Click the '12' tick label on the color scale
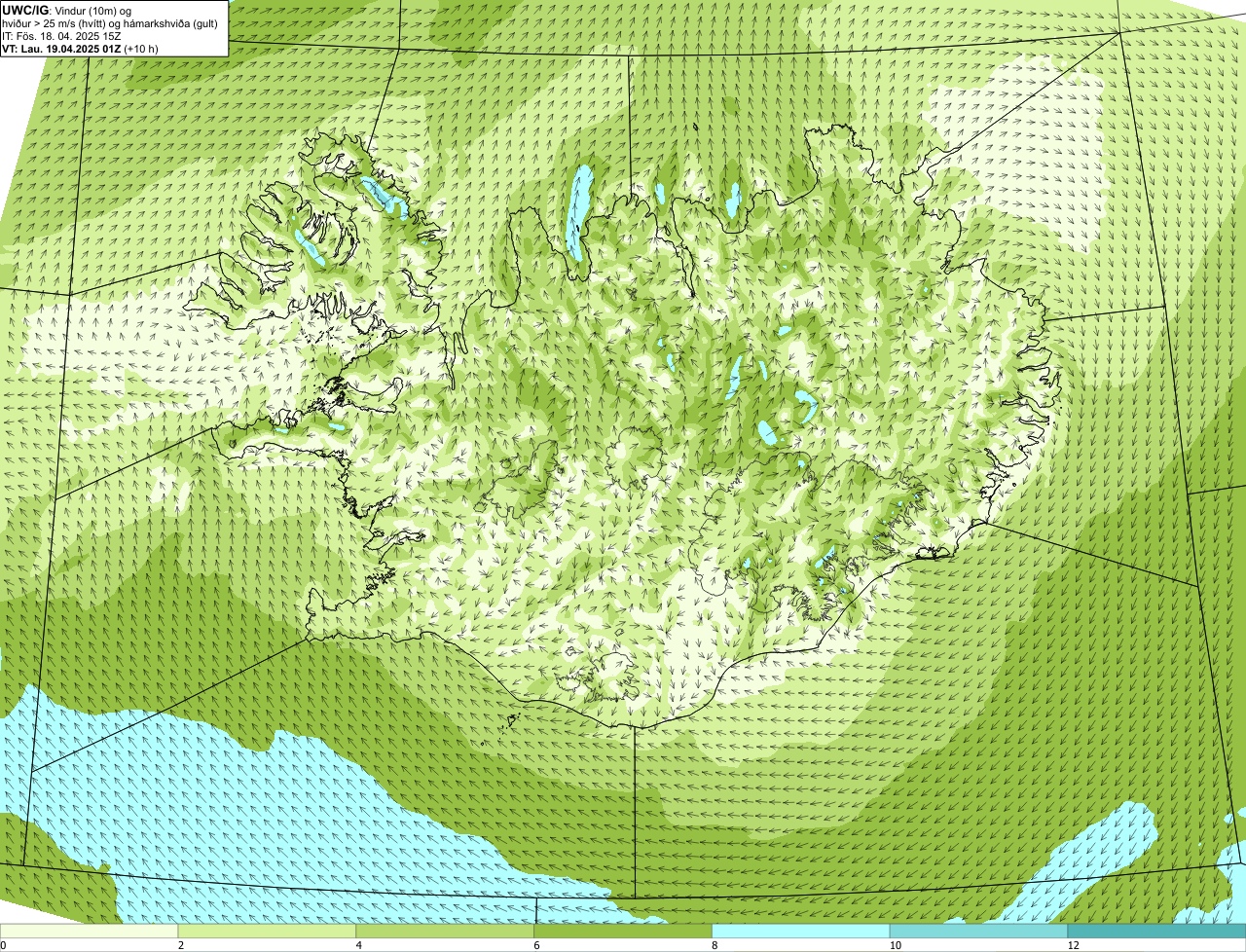 pos(1072,945)
